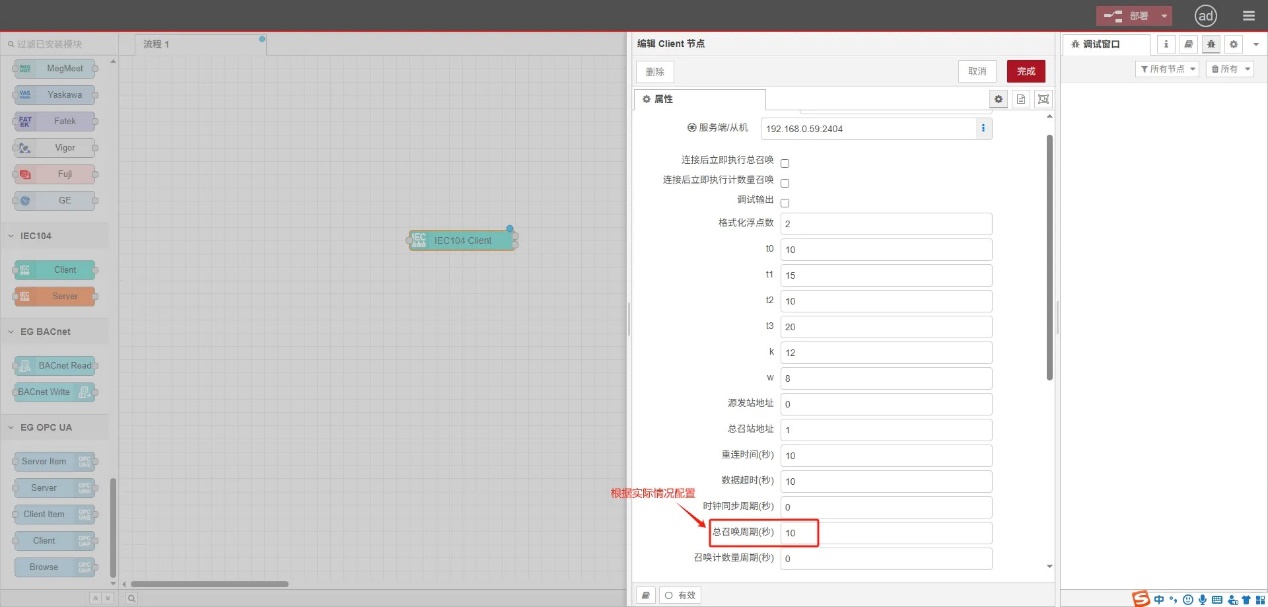The image size is (1268, 607).
Task: Switch to the 流程 1 tab
Action: click(x=158, y=44)
